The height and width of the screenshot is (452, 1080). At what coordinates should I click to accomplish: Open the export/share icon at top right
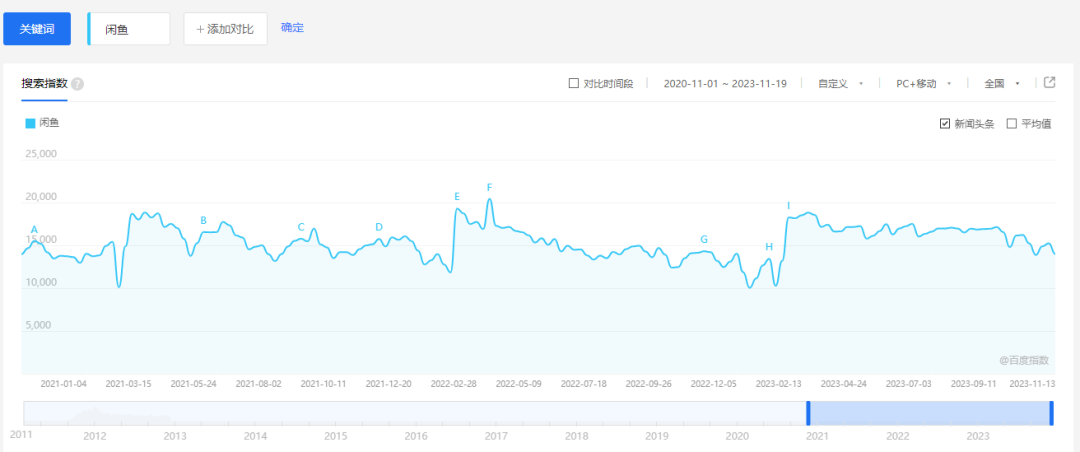(x=1050, y=82)
